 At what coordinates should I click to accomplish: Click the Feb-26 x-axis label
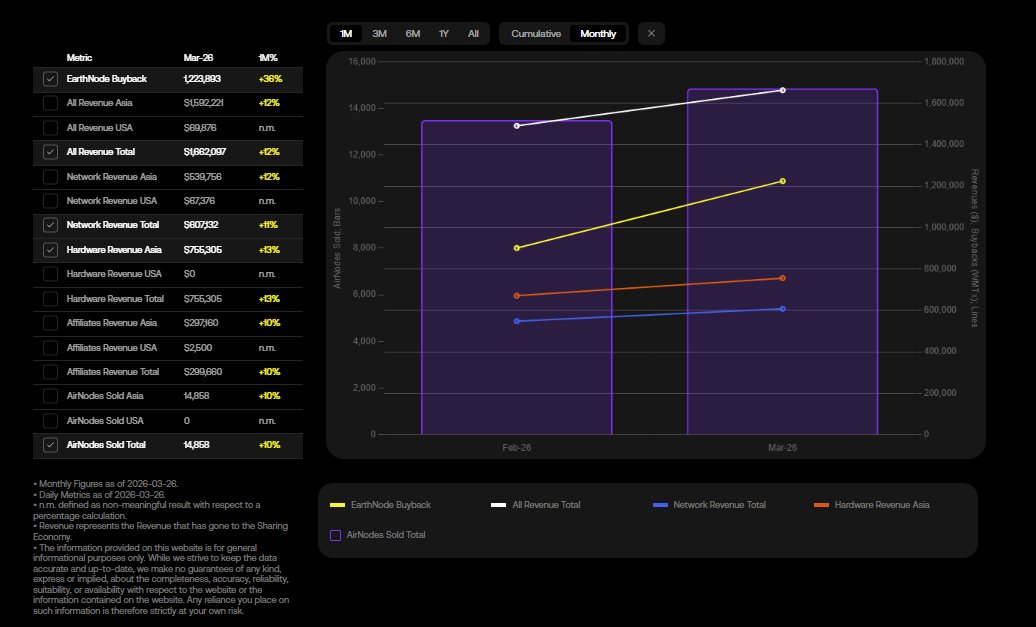click(517, 448)
